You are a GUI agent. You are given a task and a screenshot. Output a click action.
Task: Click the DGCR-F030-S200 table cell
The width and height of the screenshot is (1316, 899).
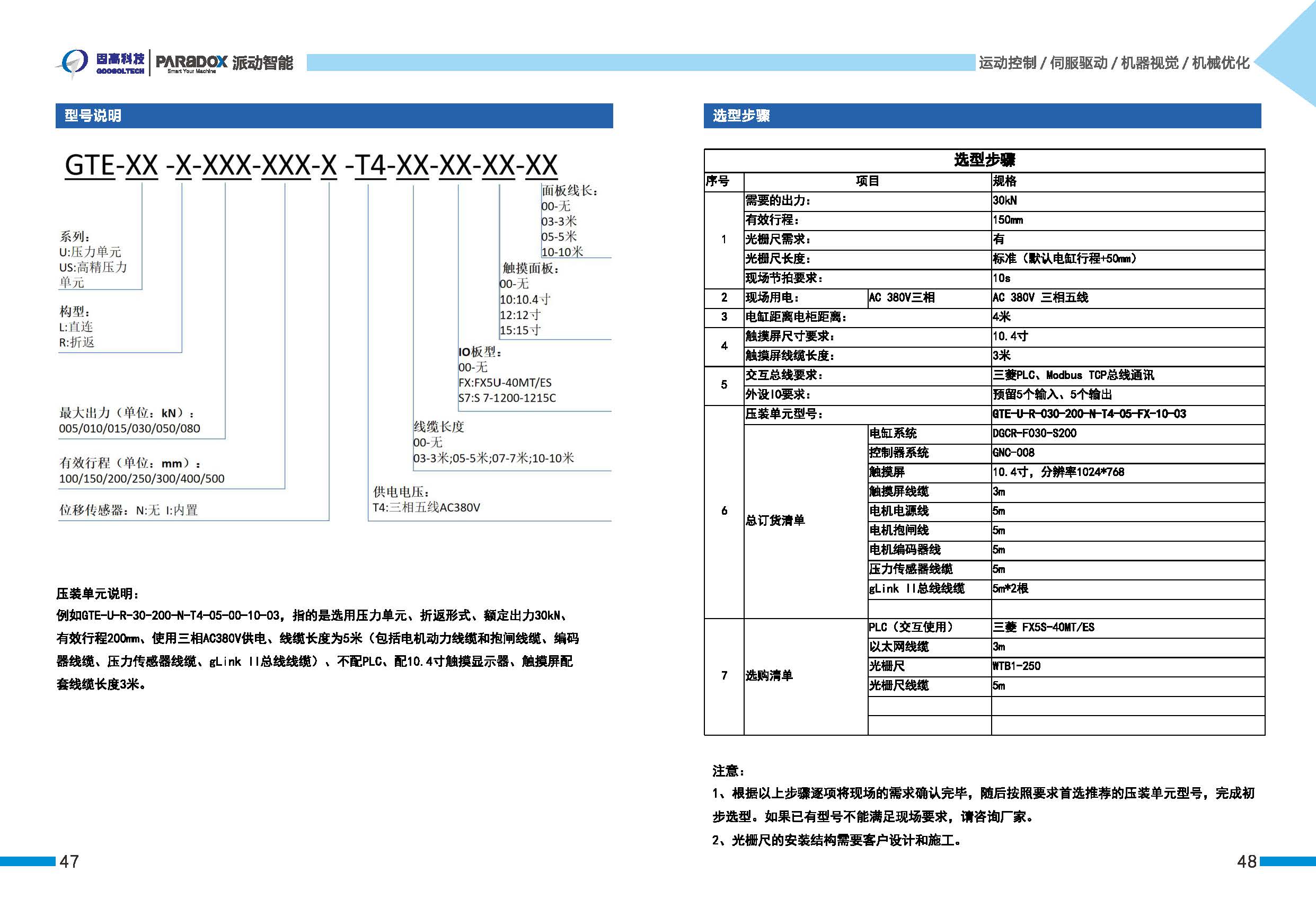pyautogui.click(x=1034, y=434)
